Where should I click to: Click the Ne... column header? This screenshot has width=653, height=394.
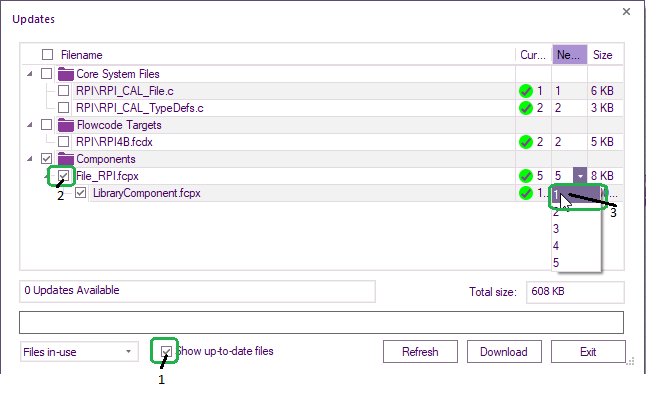[569, 55]
